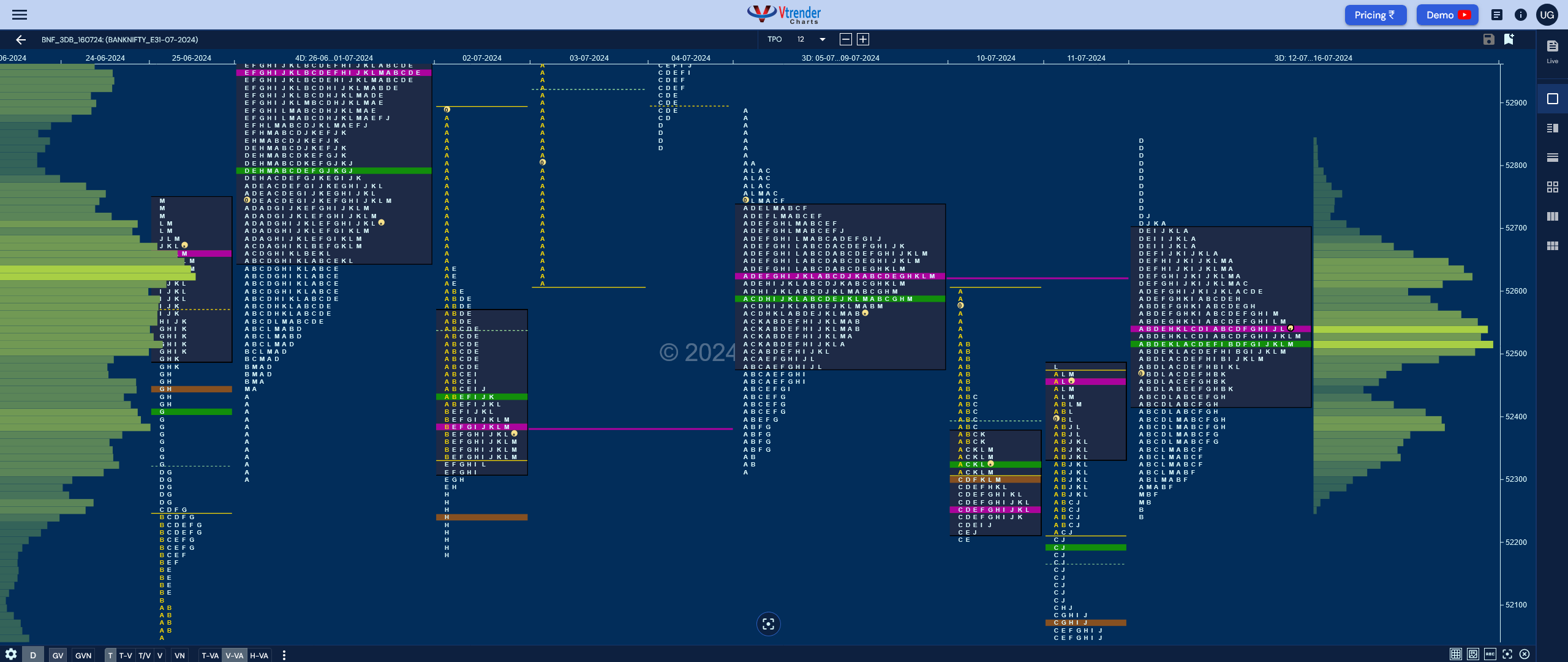Toggle the GV option
The image size is (1568, 662).
[x=58, y=655]
